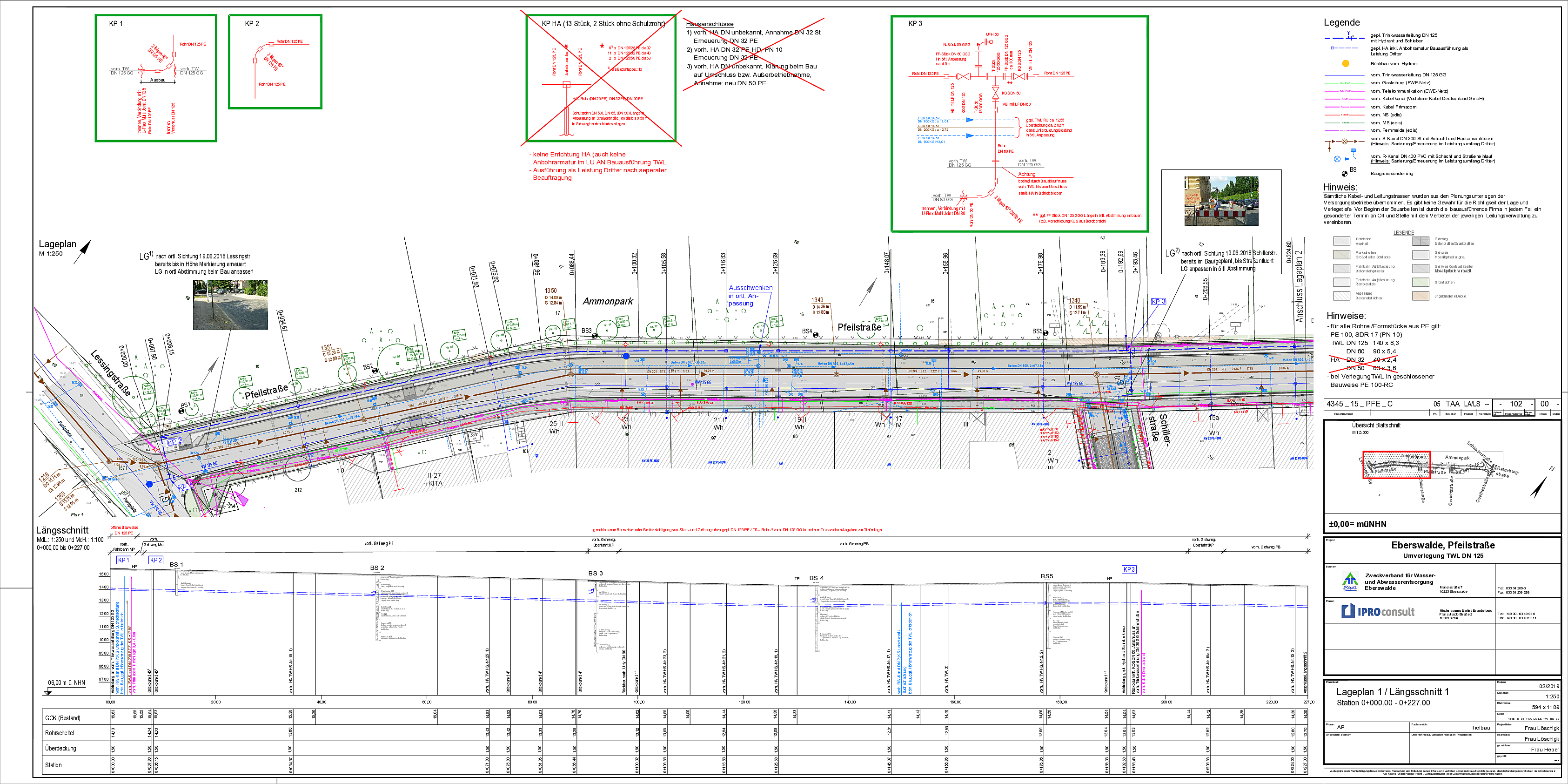The height and width of the screenshot is (784, 1568).
Task: Click the yellow Rückbau Hydrant legend circle
Action: [x=1345, y=63]
